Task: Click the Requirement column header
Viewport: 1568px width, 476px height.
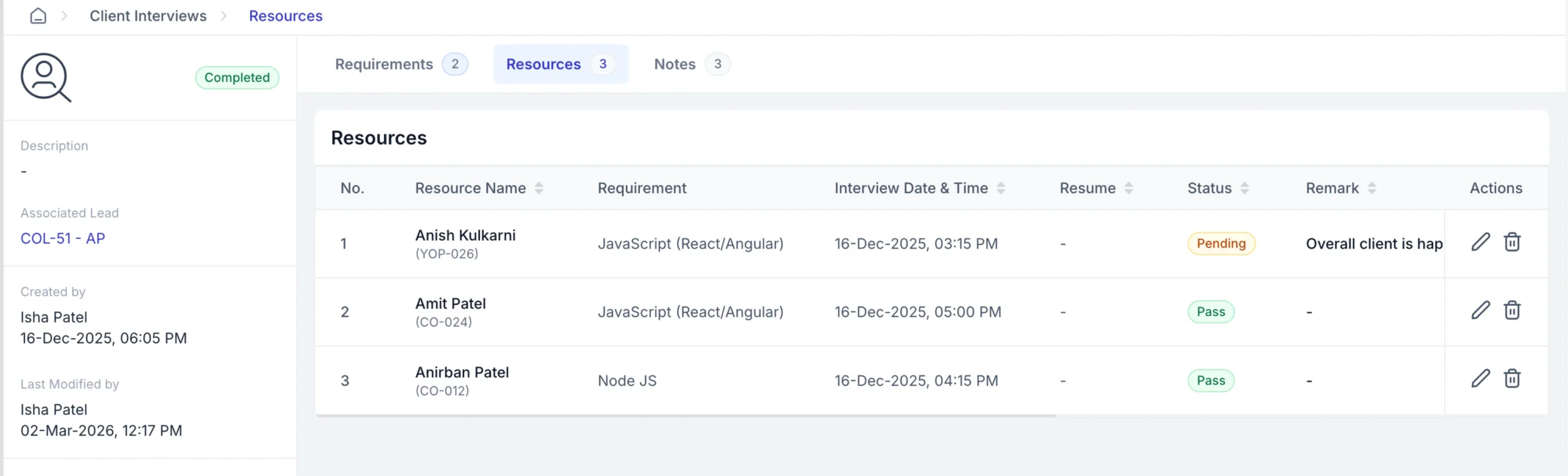Action: click(642, 188)
